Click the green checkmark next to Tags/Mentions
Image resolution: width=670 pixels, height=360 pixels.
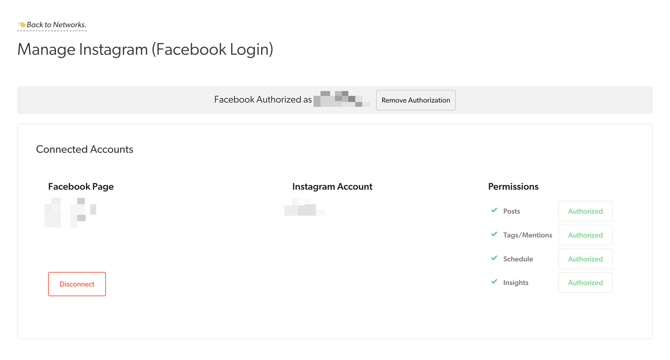coord(494,234)
